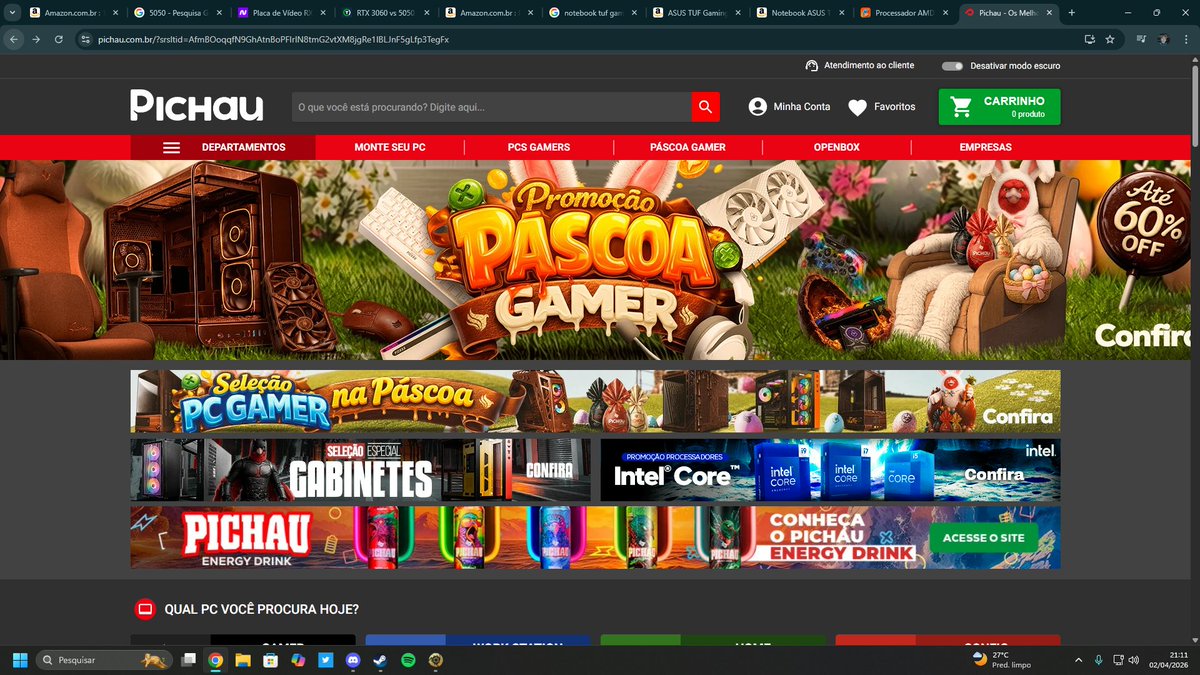Click the red monitor icon beside Qual PC
Image resolution: width=1200 pixels, height=675 pixels.
point(145,609)
